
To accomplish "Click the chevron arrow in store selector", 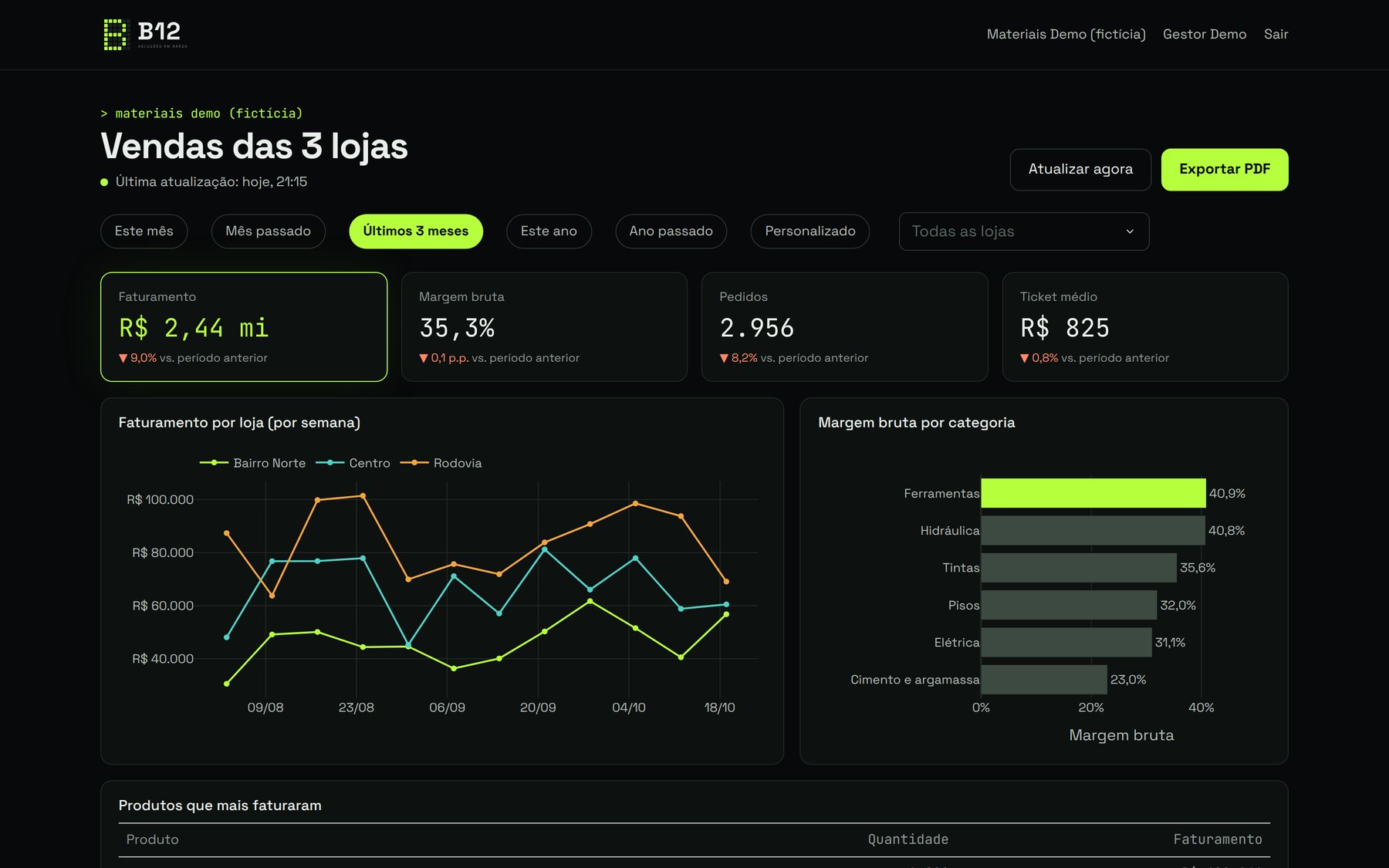I will click(x=1130, y=231).
